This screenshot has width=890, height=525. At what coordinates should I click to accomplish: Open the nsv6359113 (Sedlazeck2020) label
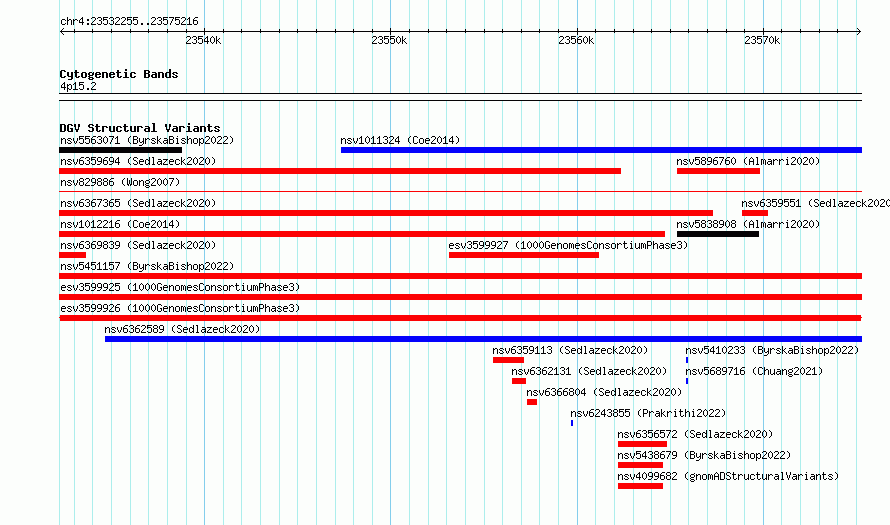(x=570, y=350)
